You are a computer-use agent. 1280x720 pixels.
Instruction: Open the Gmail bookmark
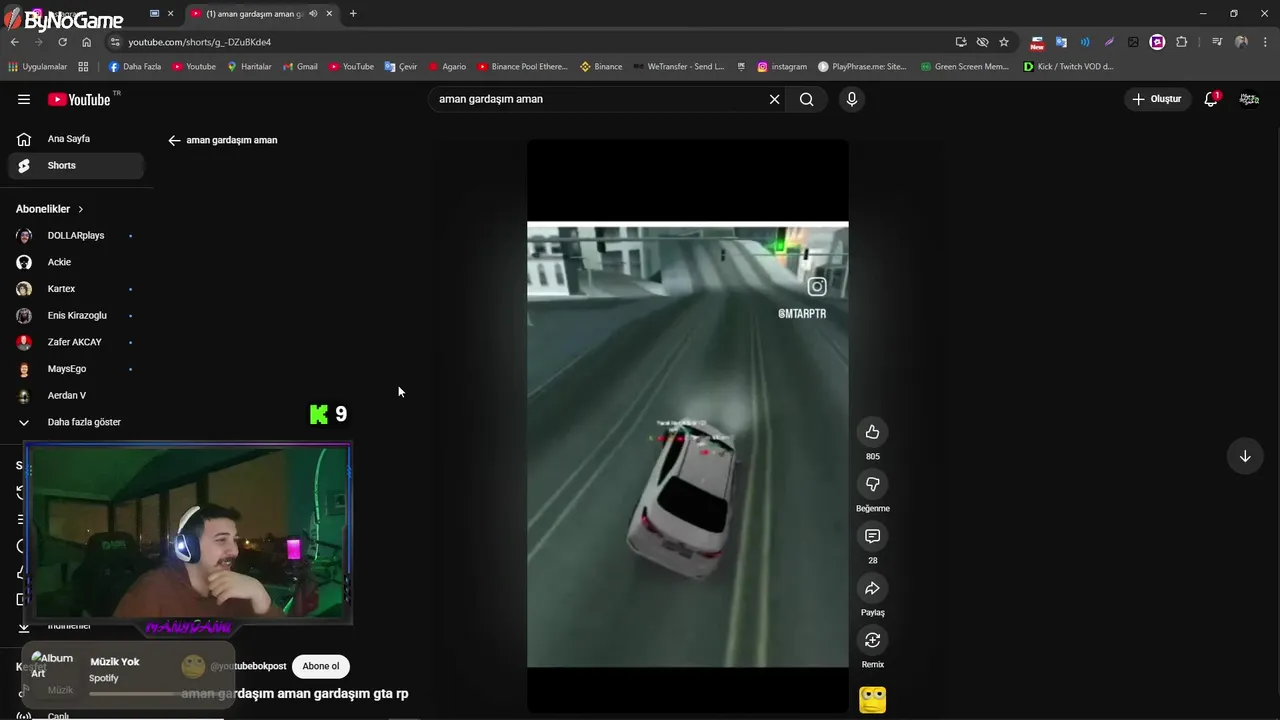click(x=300, y=67)
